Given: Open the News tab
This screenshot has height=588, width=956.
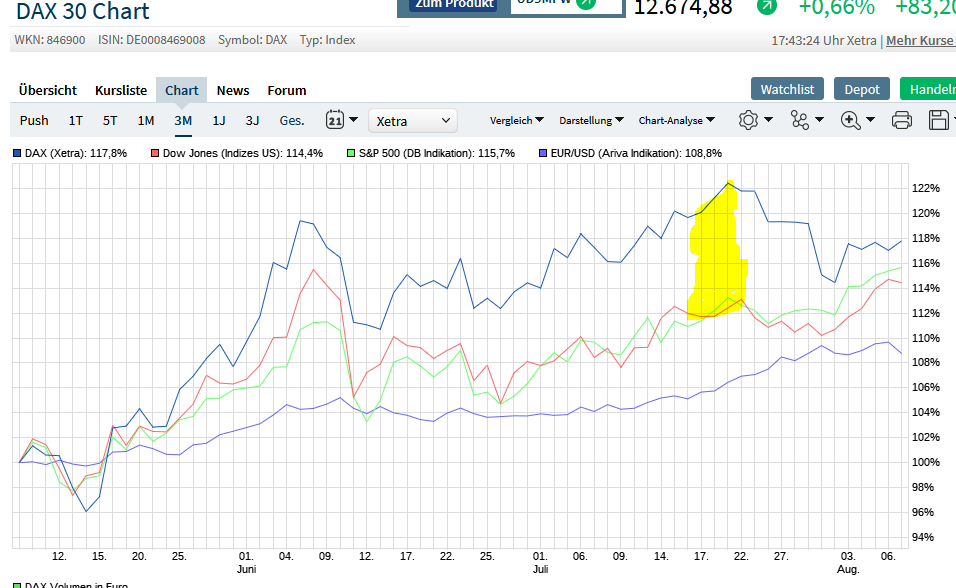Looking at the screenshot, I should 233,90.
